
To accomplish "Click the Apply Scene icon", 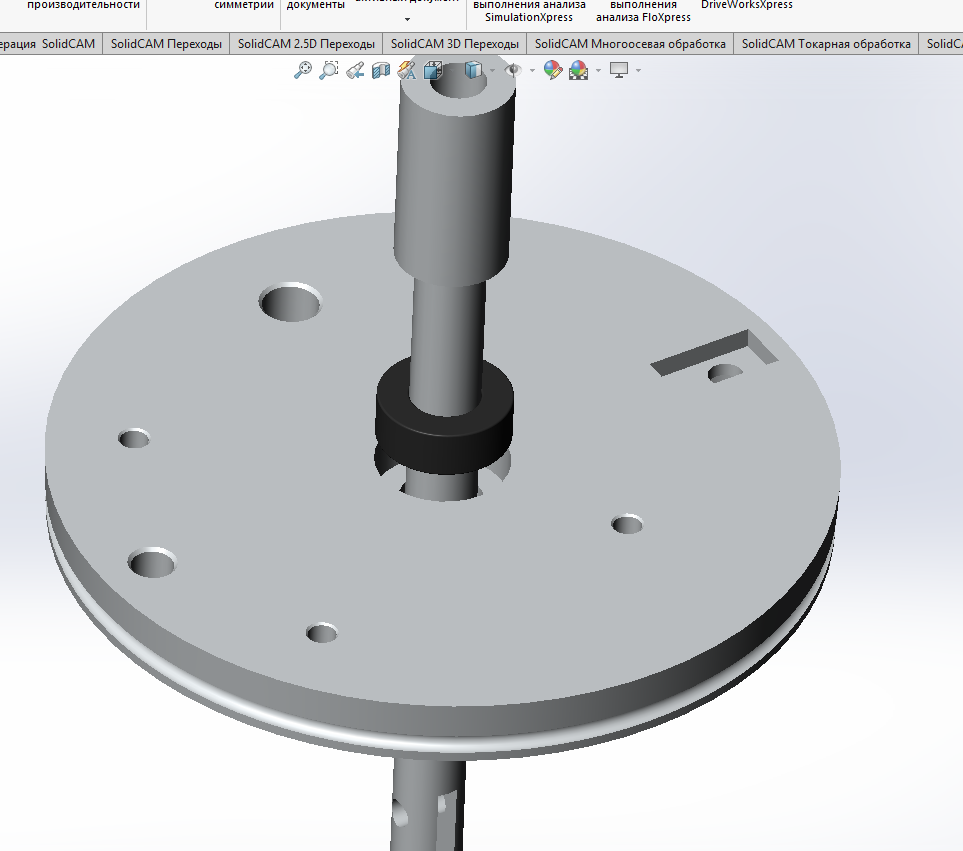I will click(579, 70).
